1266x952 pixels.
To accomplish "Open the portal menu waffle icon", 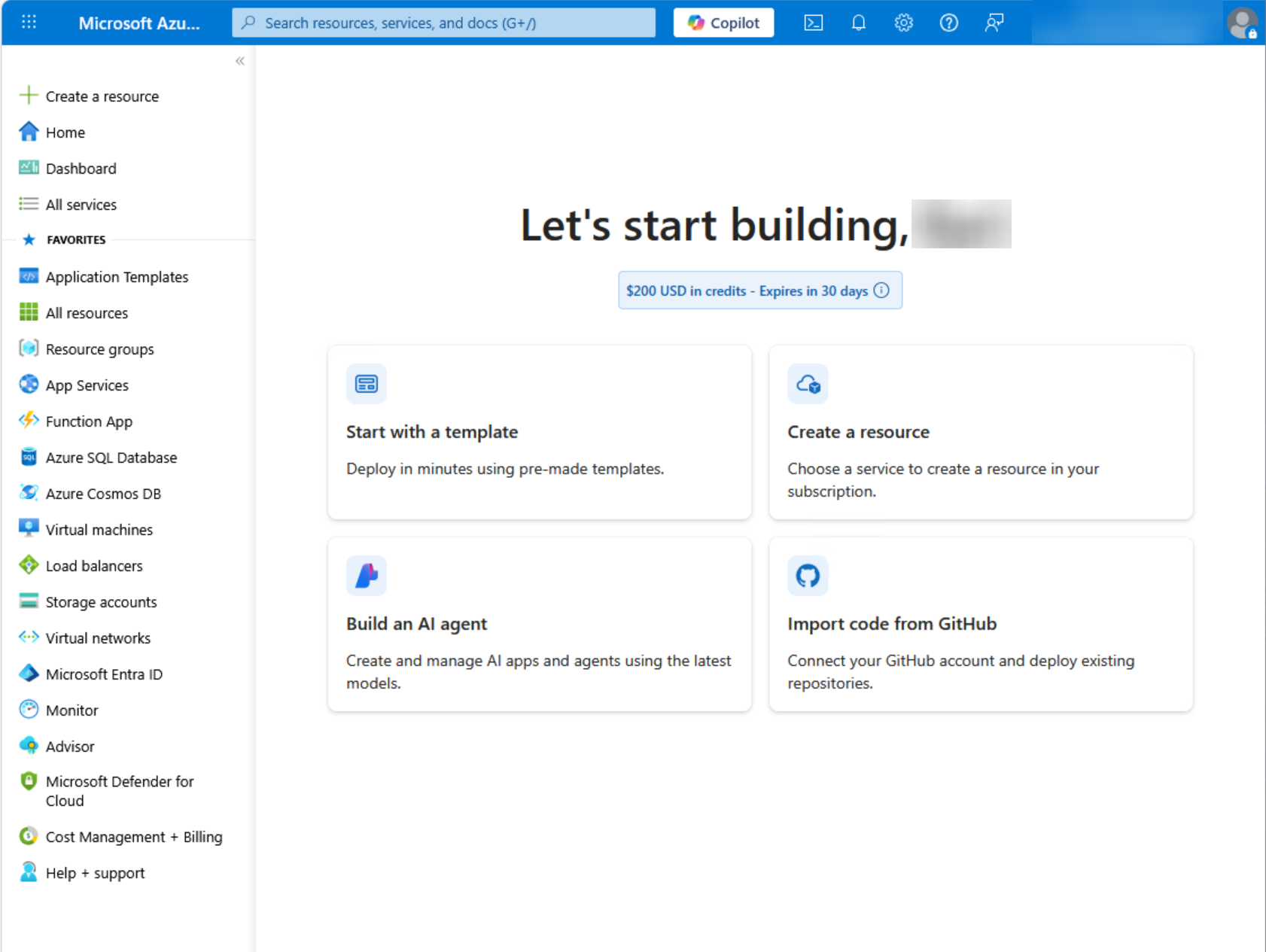I will click(x=29, y=23).
